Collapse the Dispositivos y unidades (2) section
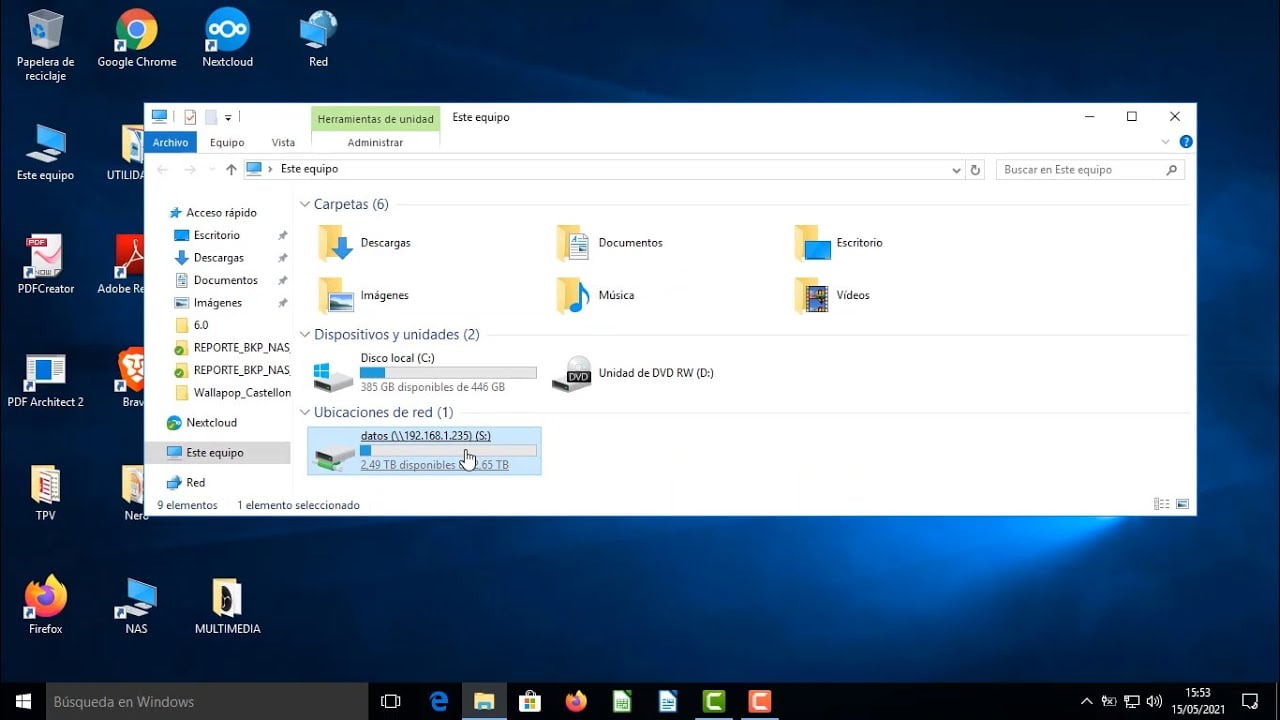 (305, 334)
